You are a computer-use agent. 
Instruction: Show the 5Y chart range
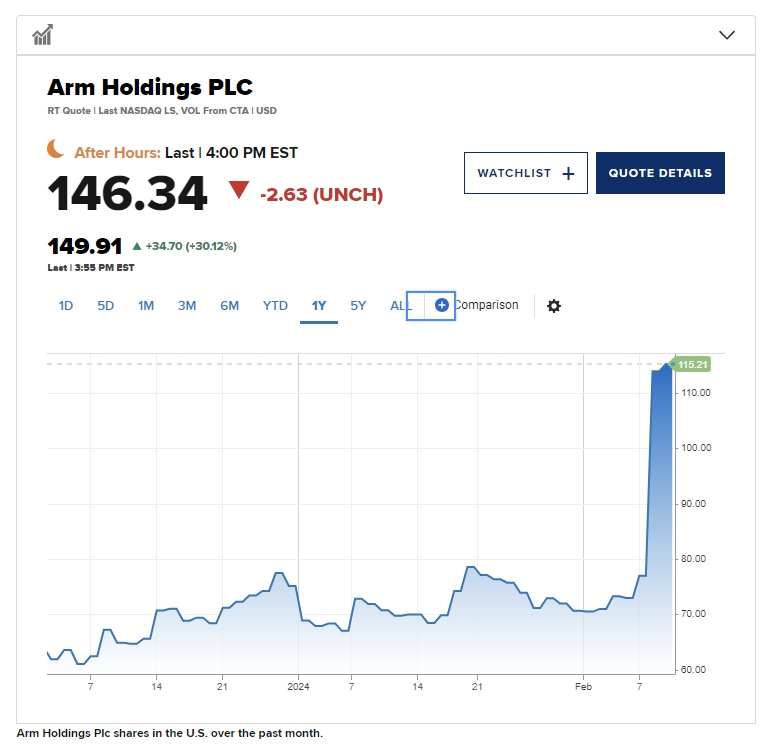358,306
